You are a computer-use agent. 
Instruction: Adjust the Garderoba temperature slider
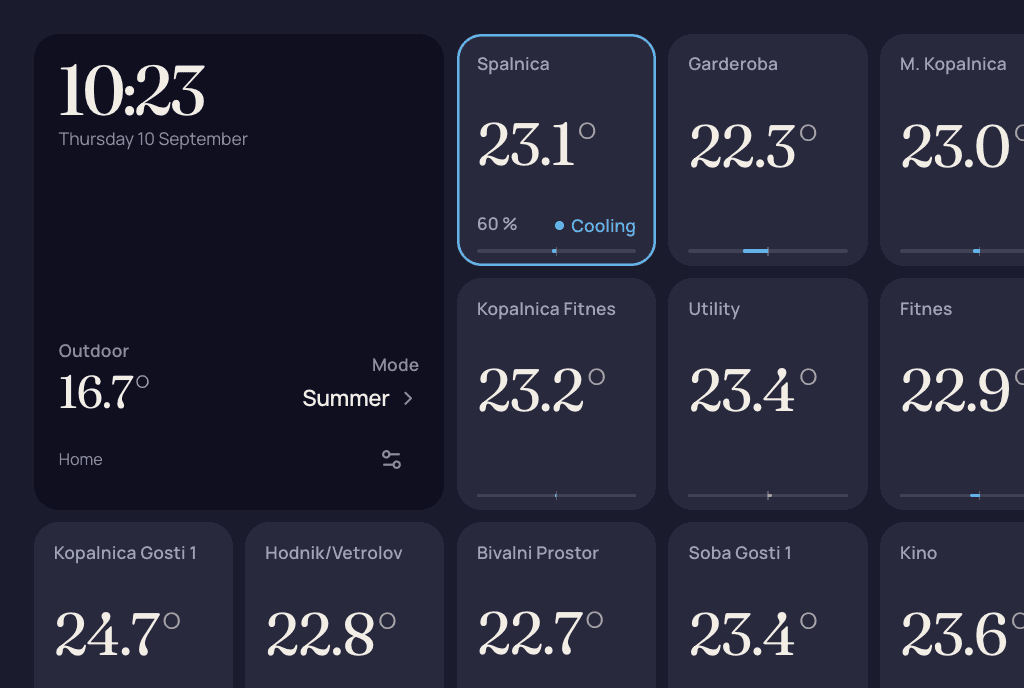click(x=768, y=251)
